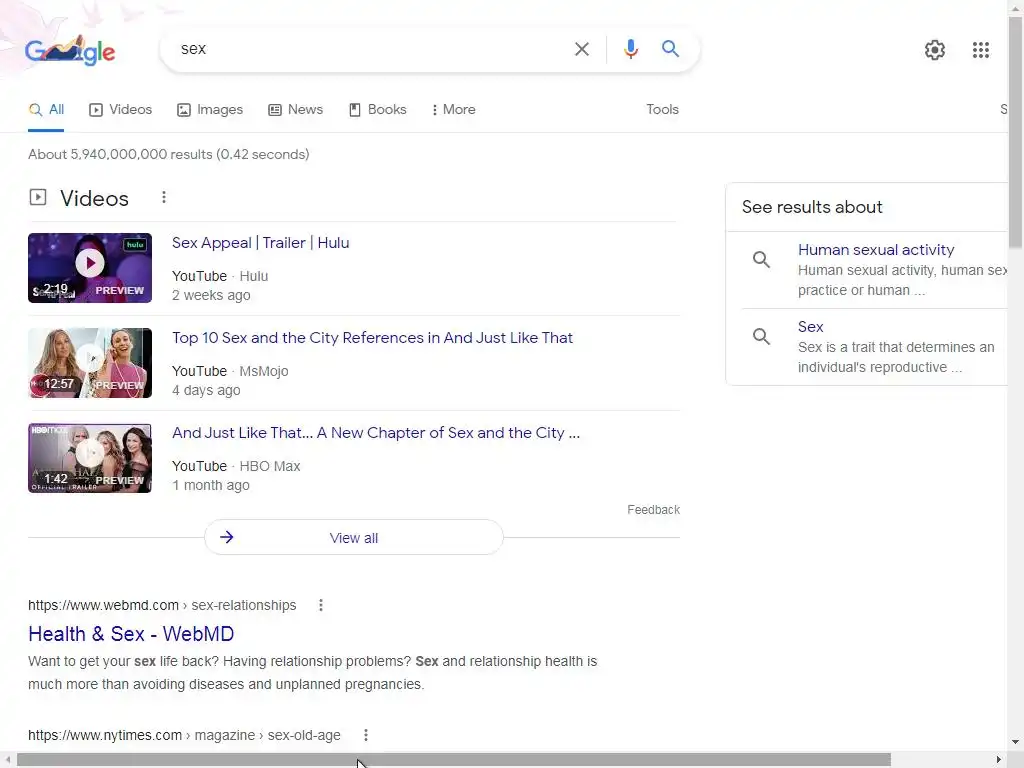Open three-dot menu next to webmd.com URL
This screenshot has height=768, width=1024.
[321, 605]
